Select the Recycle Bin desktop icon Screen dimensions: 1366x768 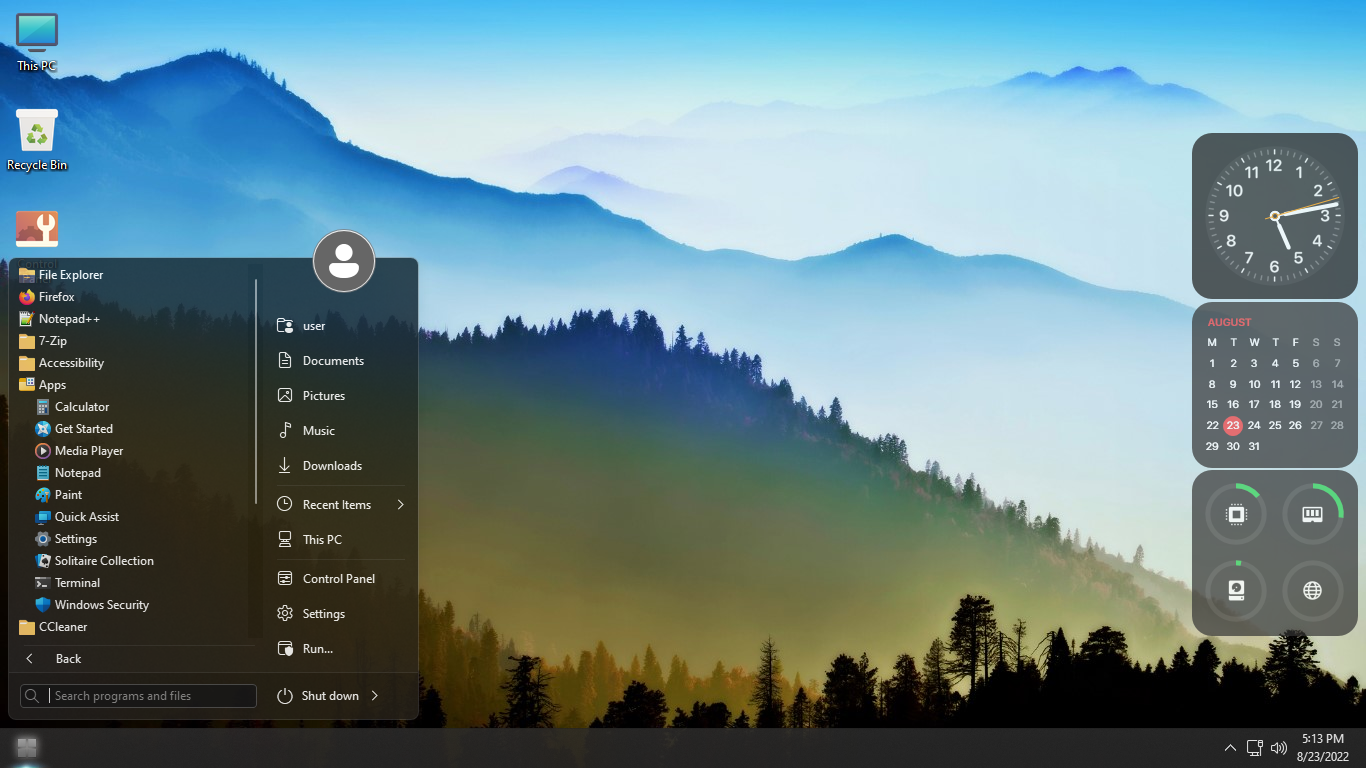37,140
